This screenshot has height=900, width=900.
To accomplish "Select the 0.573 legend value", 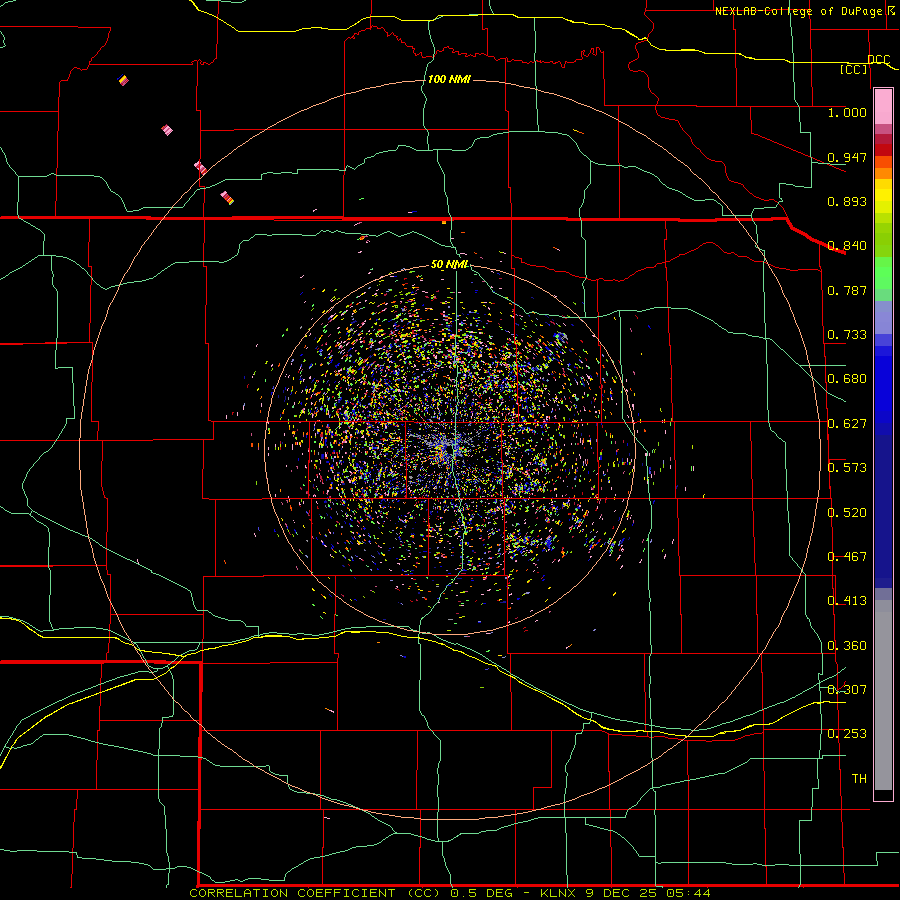I will pyautogui.click(x=847, y=468).
